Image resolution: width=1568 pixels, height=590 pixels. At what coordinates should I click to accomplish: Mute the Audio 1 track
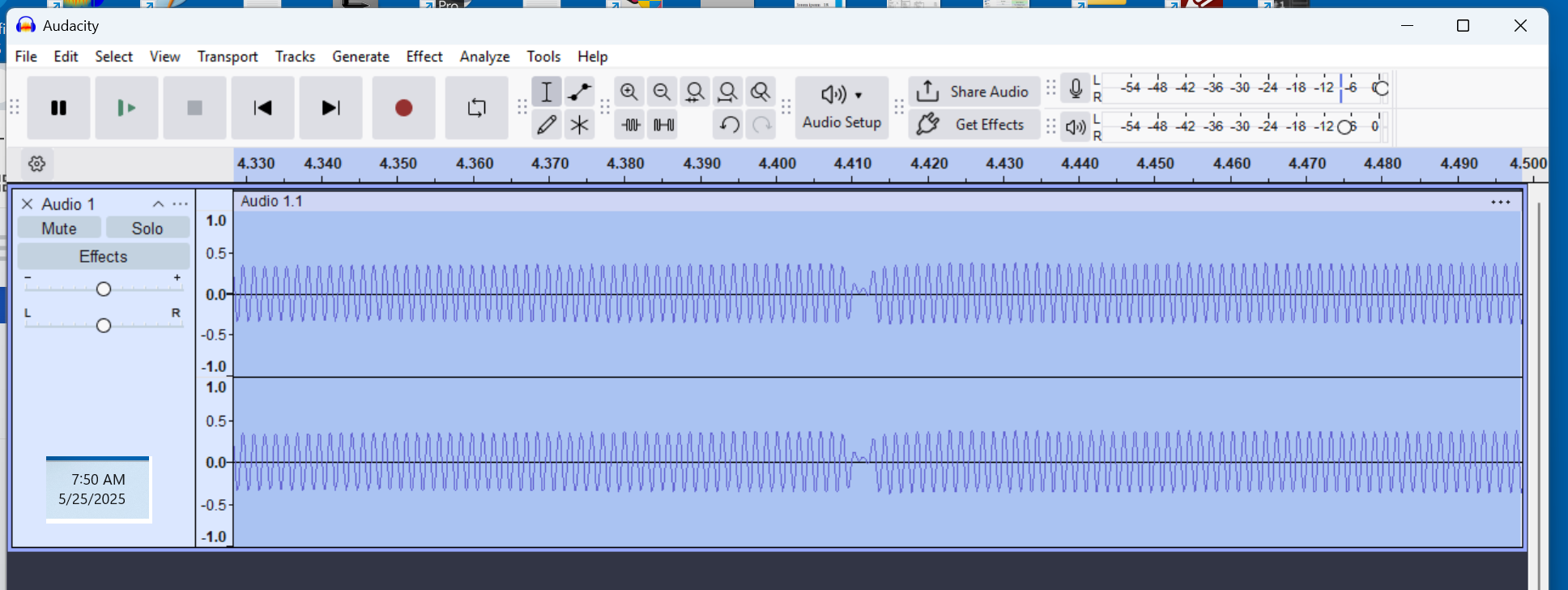point(59,229)
